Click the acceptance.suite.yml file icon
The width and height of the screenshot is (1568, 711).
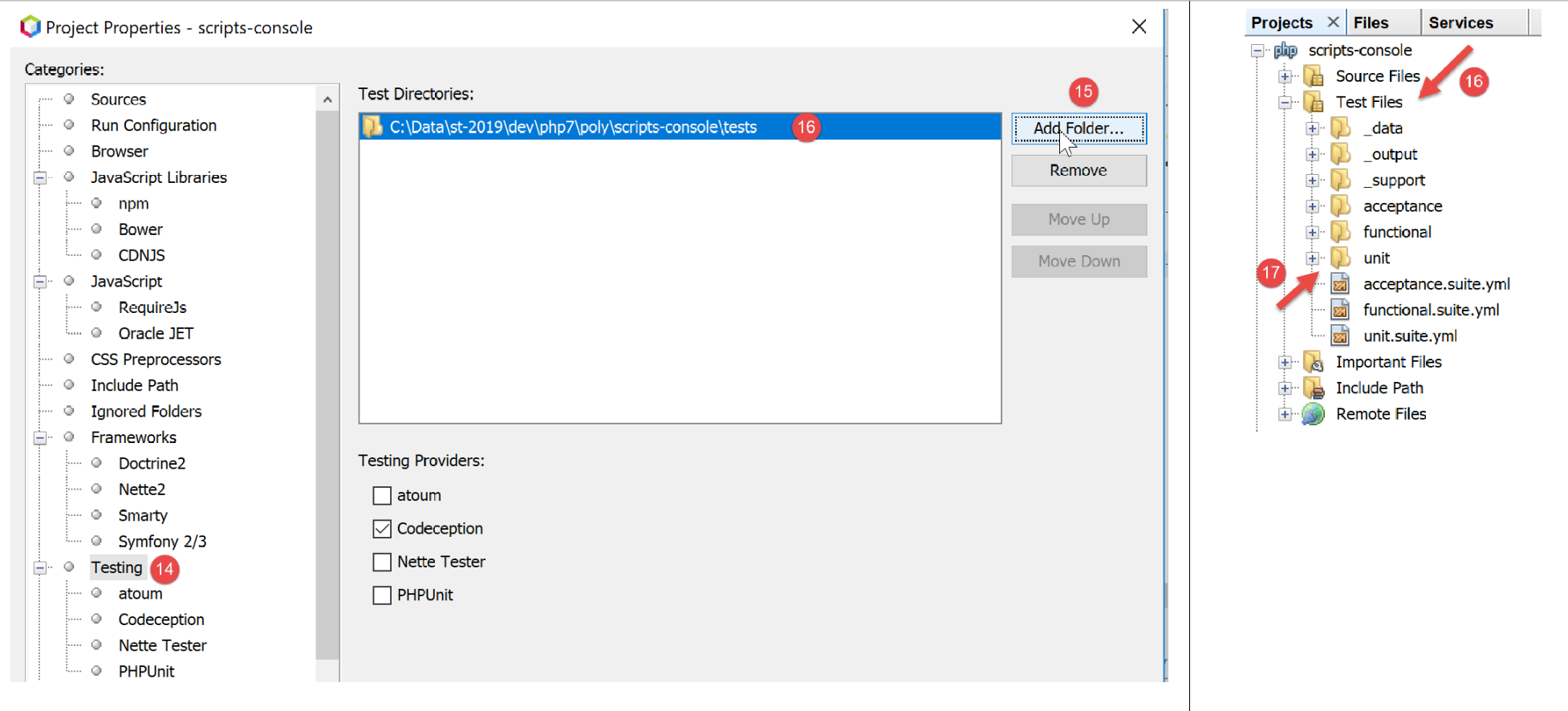[1340, 284]
